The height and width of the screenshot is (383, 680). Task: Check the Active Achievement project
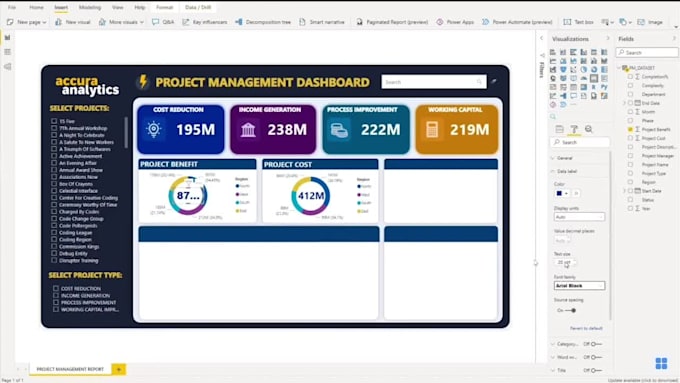(54, 156)
